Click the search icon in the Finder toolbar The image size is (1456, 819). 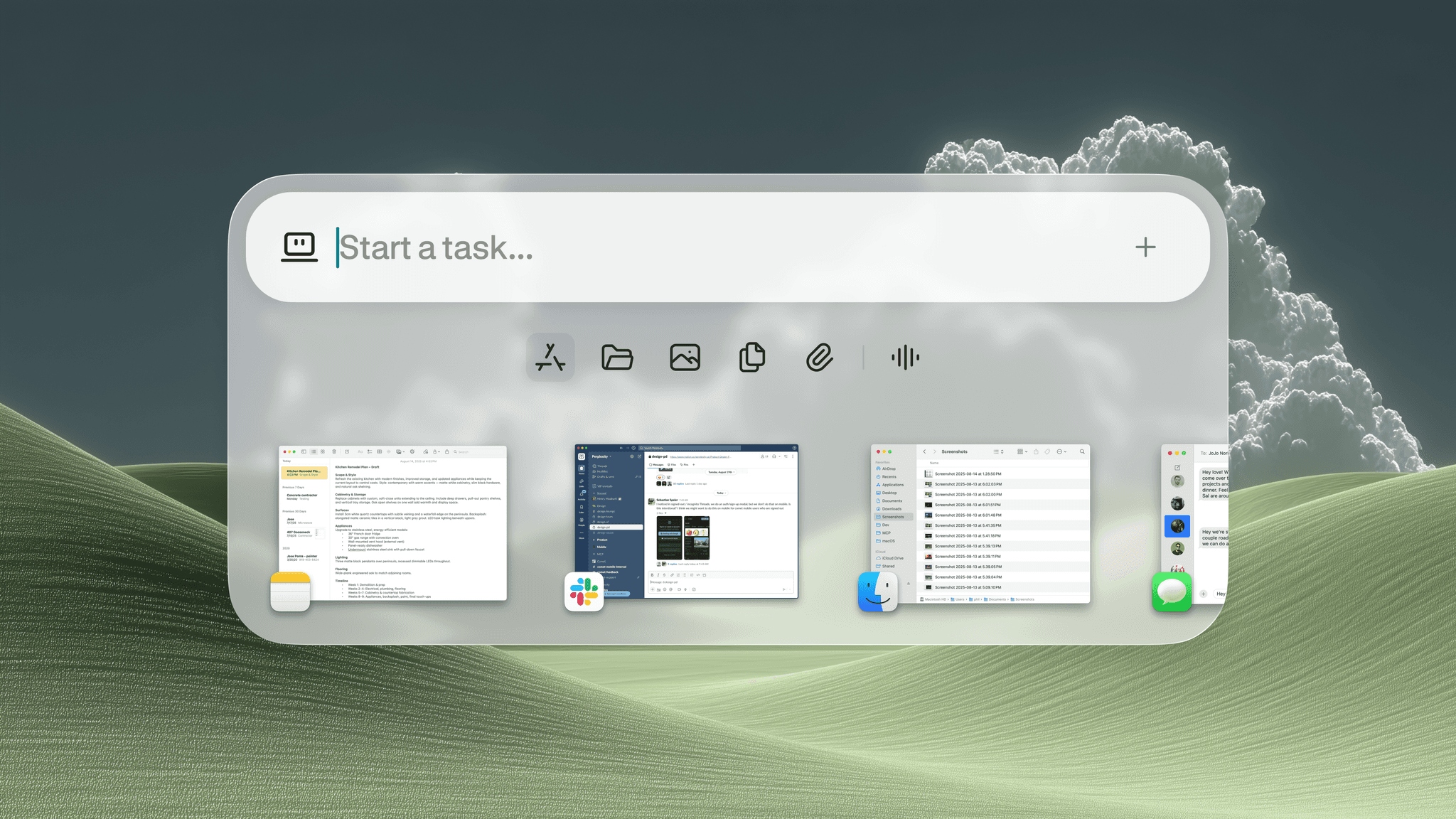click(x=1083, y=451)
